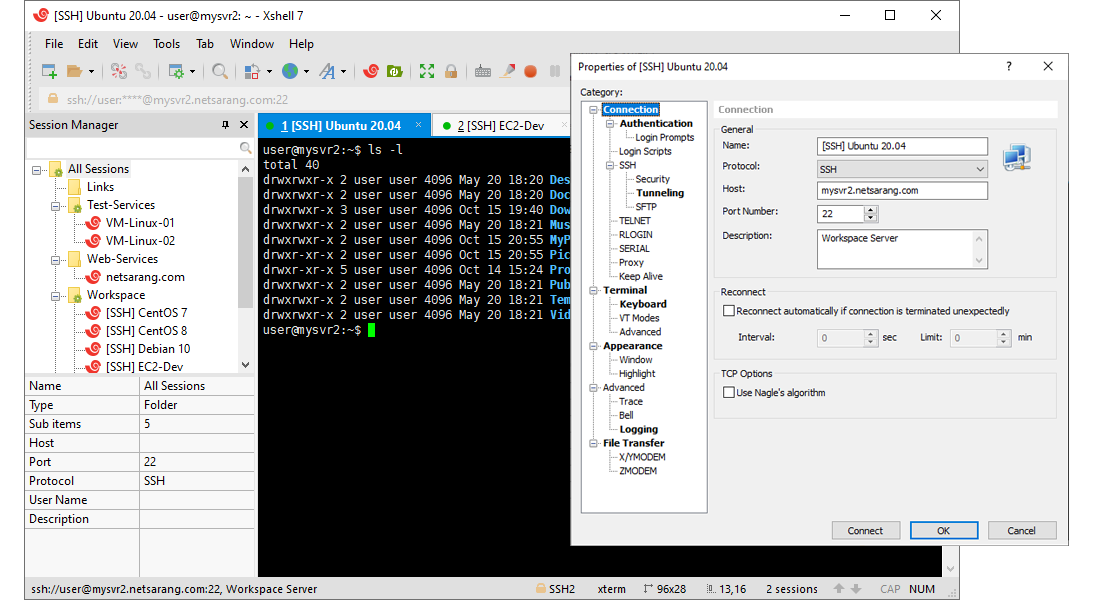Launch Xmanager via red swirl toolbar icon

[371, 71]
